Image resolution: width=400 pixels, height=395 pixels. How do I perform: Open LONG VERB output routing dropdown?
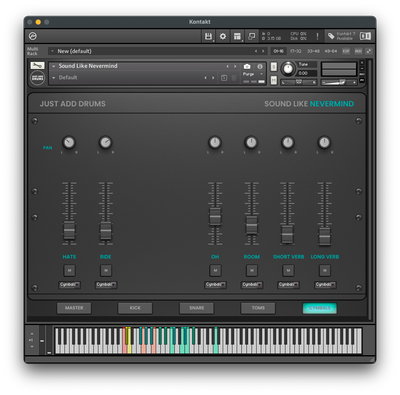pos(325,284)
